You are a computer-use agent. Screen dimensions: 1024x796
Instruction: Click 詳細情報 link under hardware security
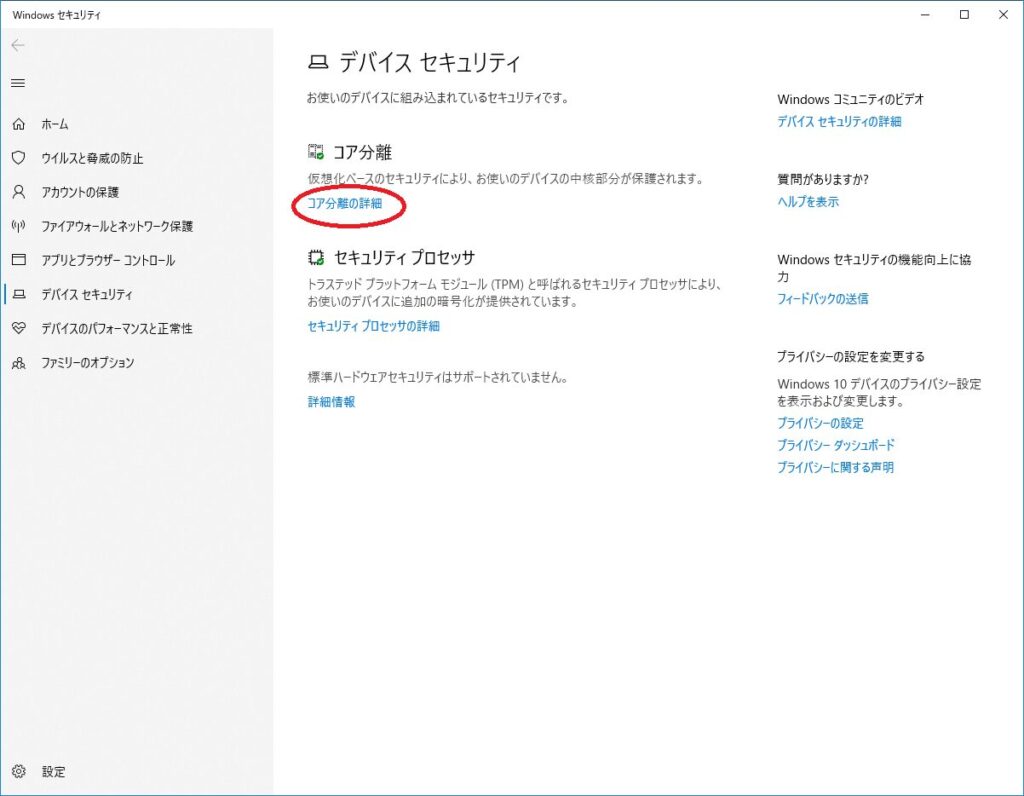click(x=331, y=402)
